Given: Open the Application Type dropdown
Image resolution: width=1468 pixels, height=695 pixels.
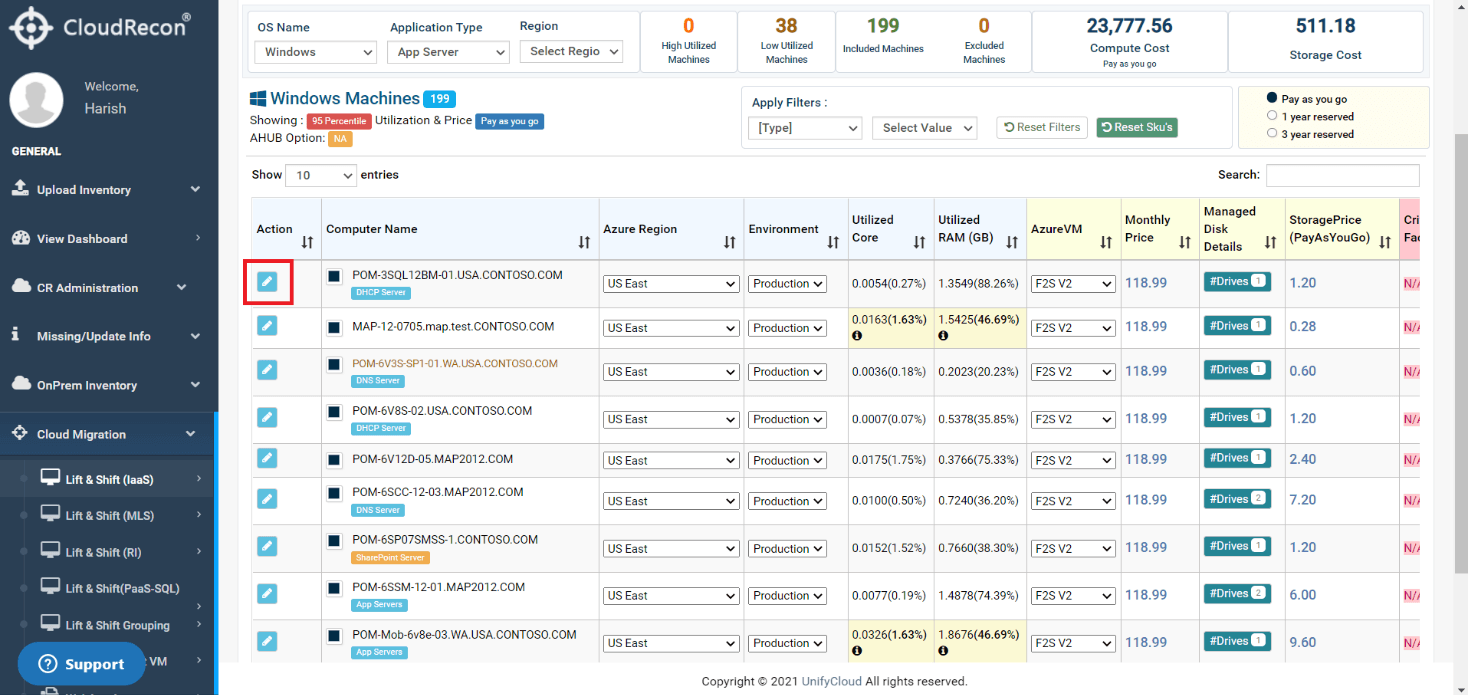Looking at the screenshot, I should 448,52.
